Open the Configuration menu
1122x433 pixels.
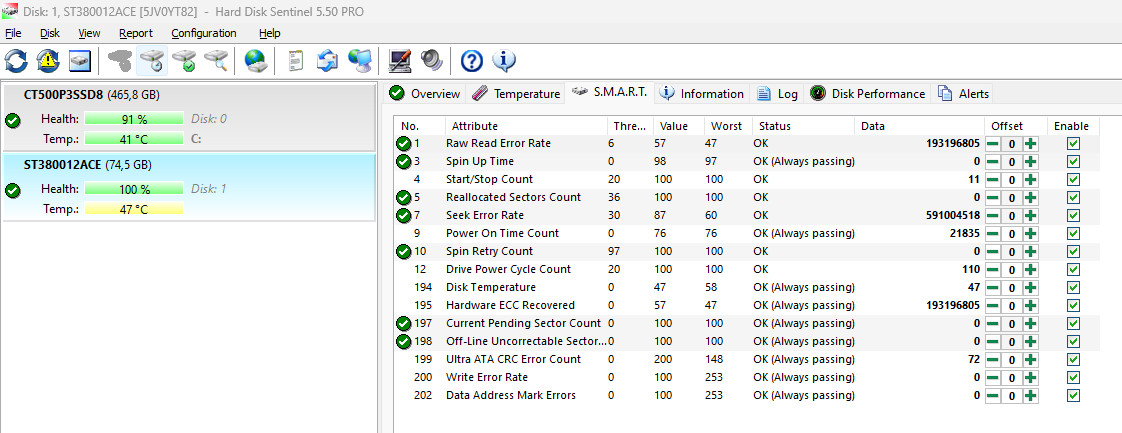click(203, 33)
